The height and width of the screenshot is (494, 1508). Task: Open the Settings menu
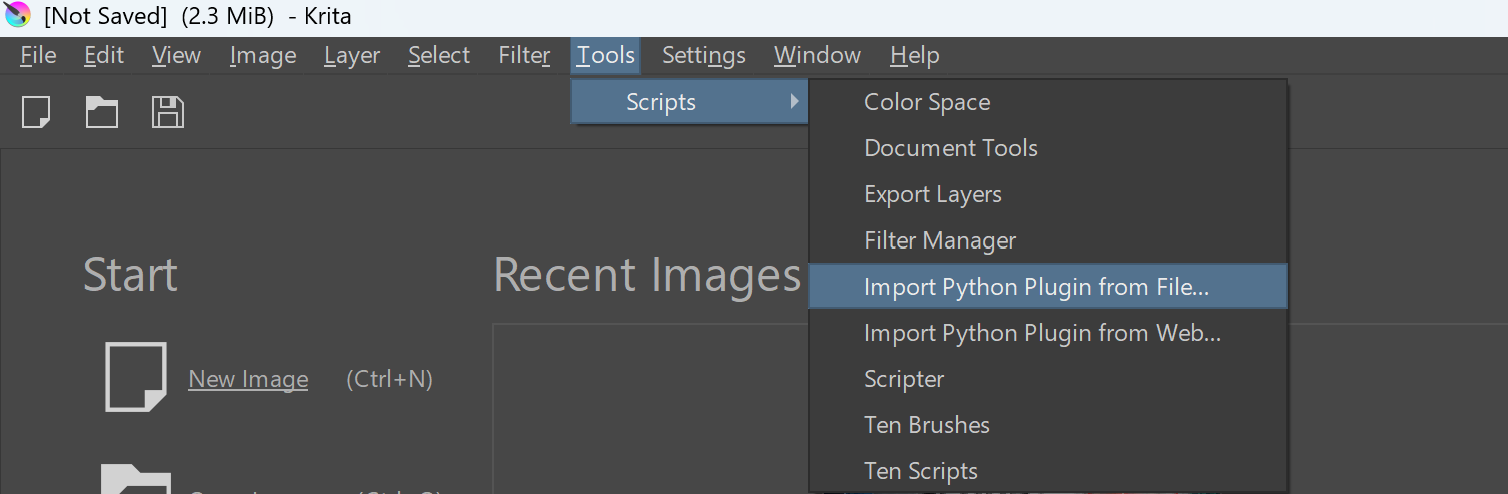703,55
